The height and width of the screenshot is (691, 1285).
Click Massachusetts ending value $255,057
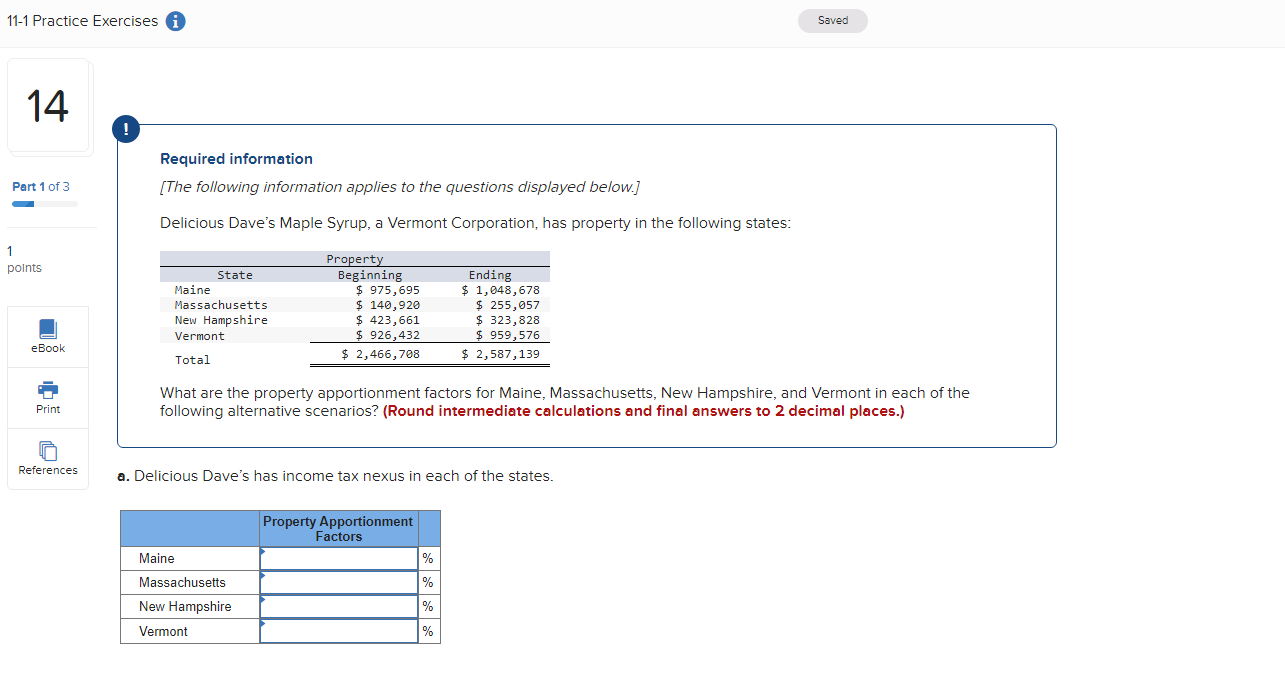pyautogui.click(x=508, y=305)
